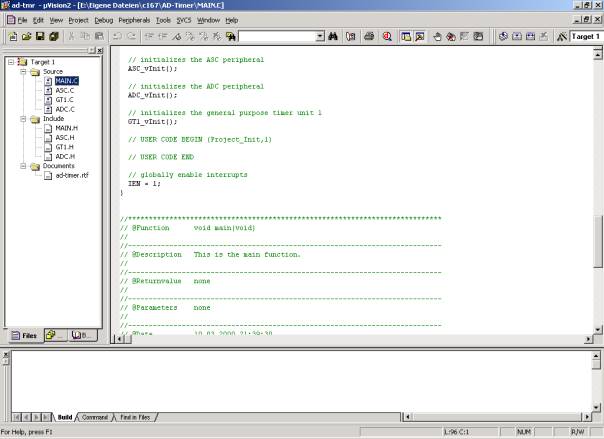Screen dimensions: 604x439
Task: Click the editor vertical scrollbar thumb
Action: (598, 241)
